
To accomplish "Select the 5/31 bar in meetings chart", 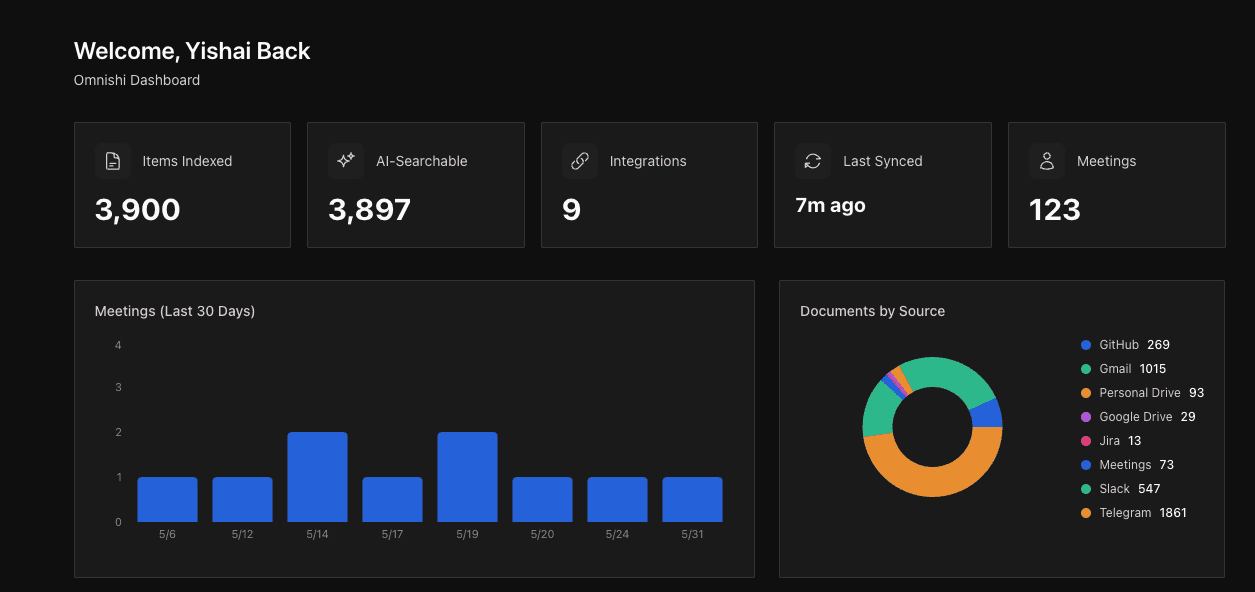I will (692, 499).
